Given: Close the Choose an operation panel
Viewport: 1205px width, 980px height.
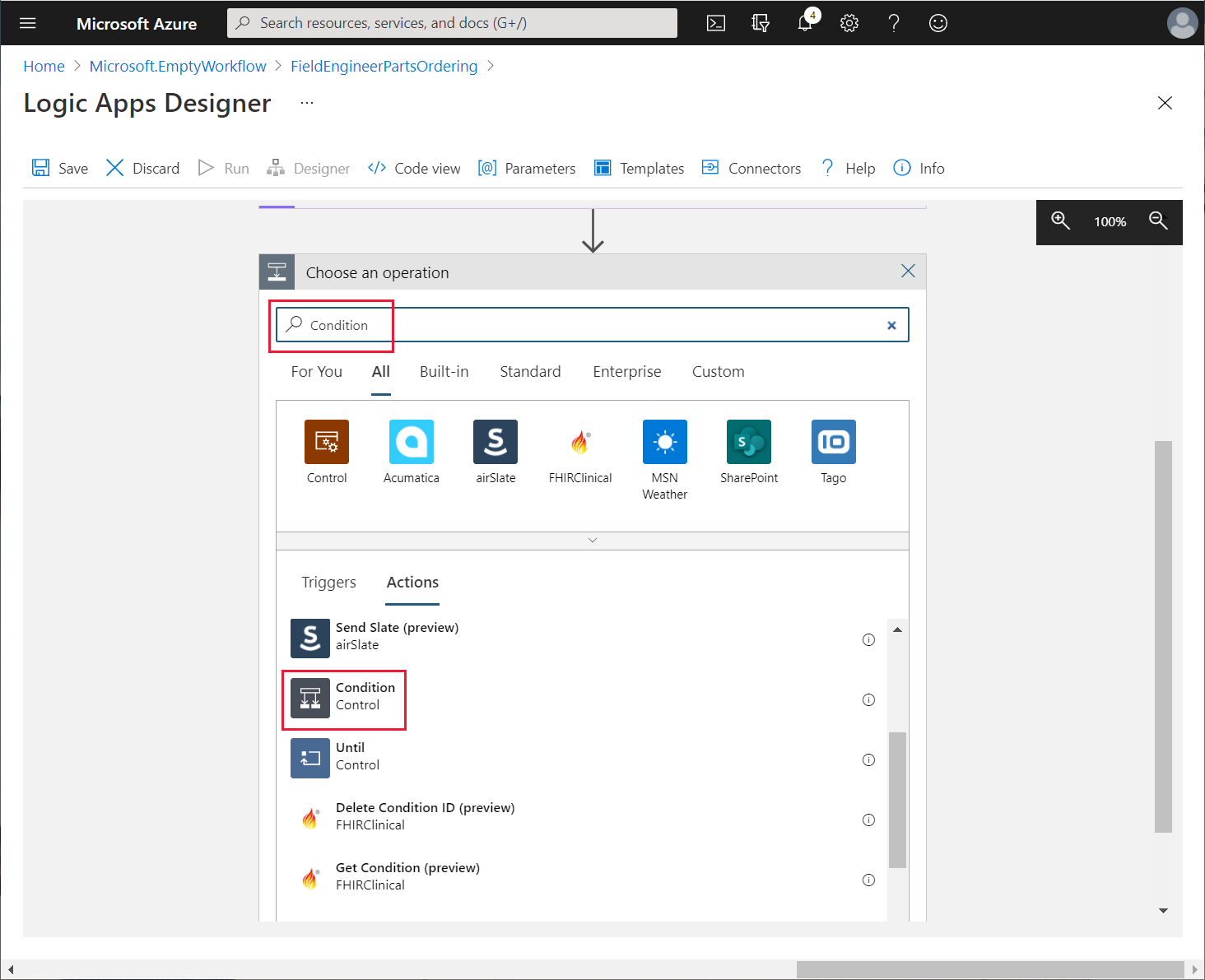Looking at the screenshot, I should coord(908,271).
